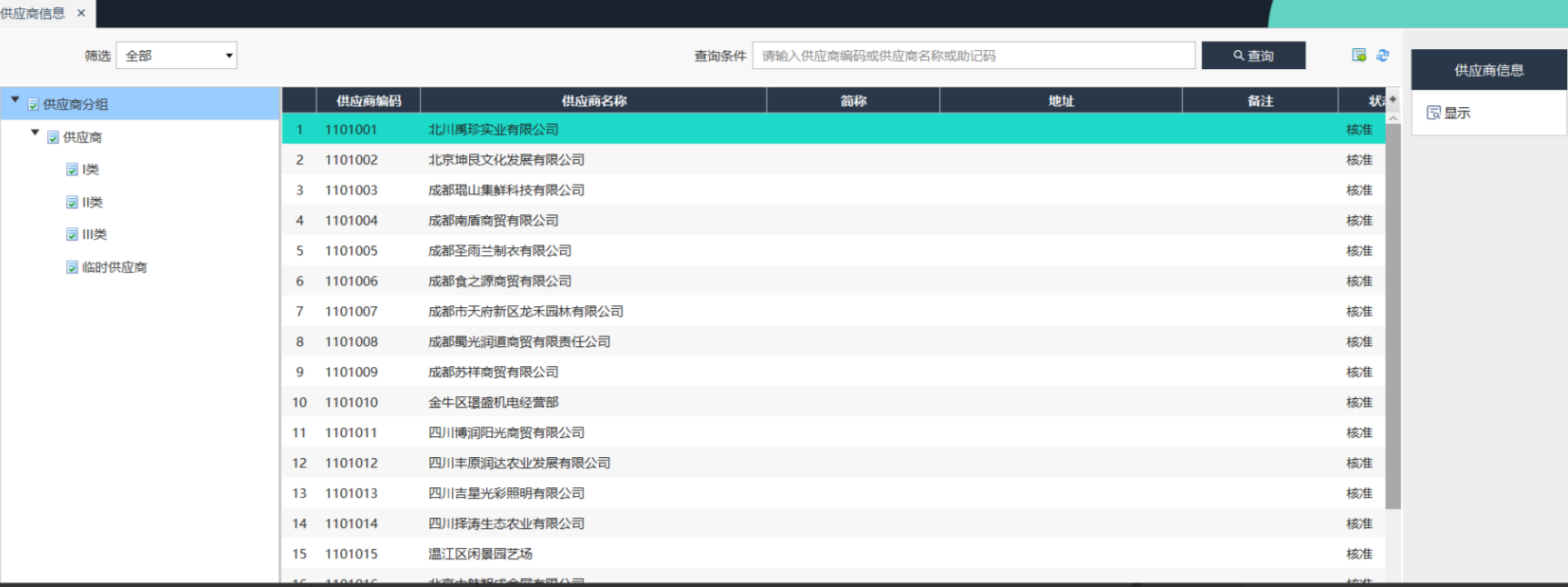The width and height of the screenshot is (1568, 587).
Task: Click the blue refresh arrows icon
Action: tap(1383, 55)
